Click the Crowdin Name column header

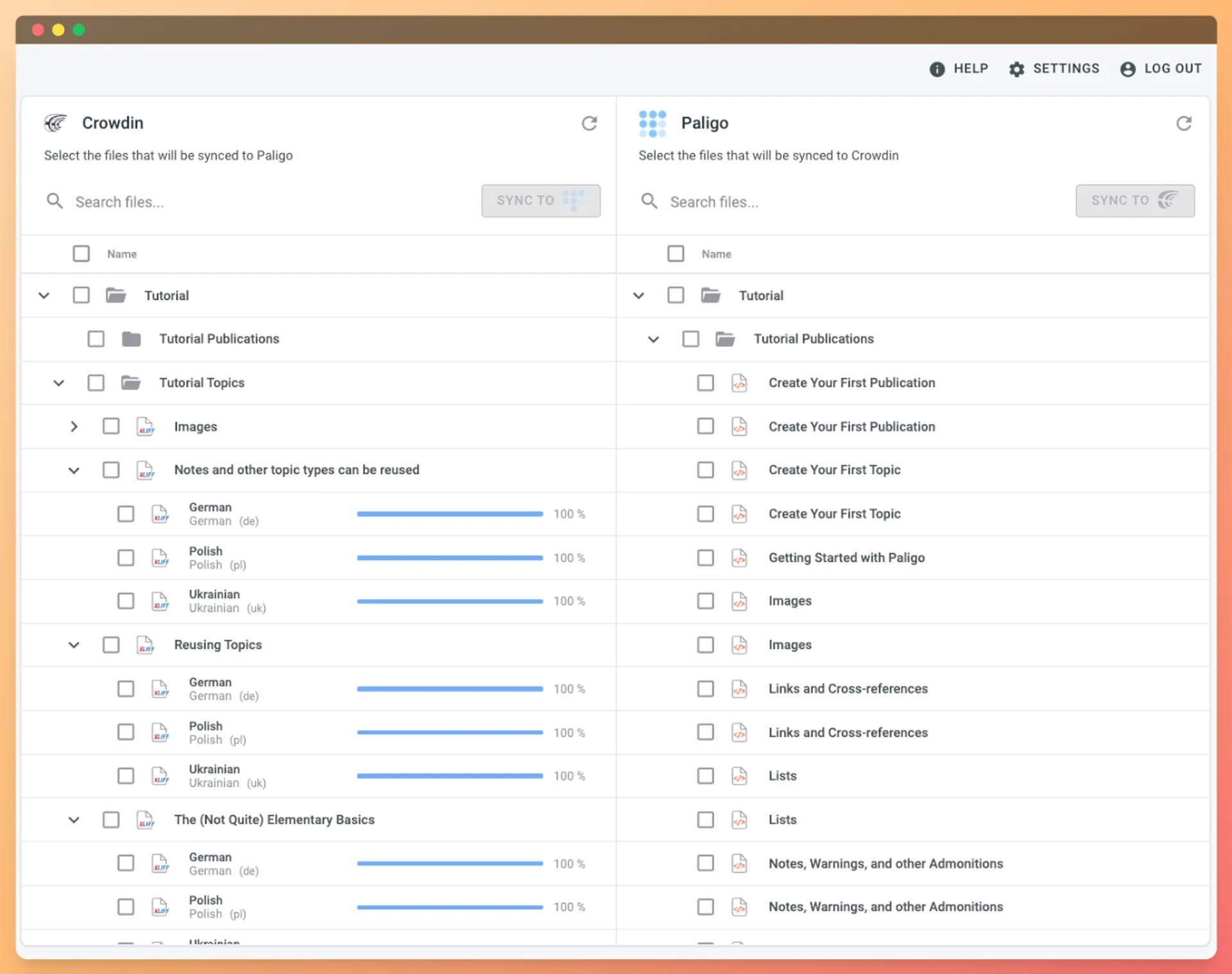[x=122, y=254]
